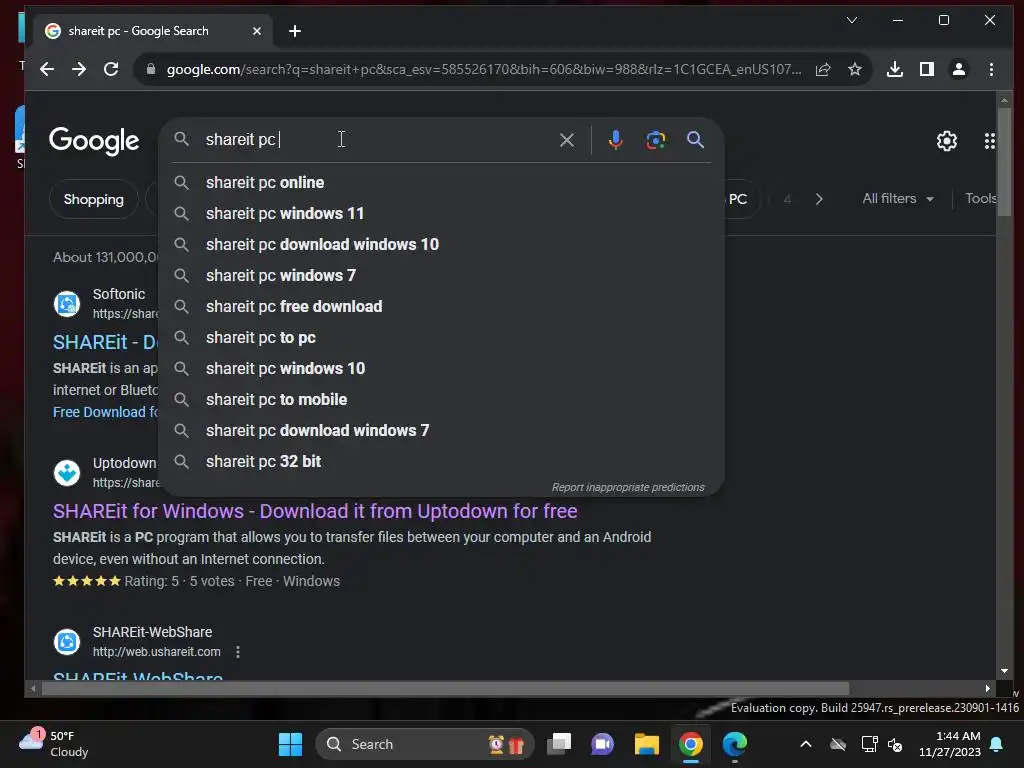This screenshot has width=1024, height=768.
Task: Click the share page icon in address bar
Action: pyautogui.click(x=823, y=69)
